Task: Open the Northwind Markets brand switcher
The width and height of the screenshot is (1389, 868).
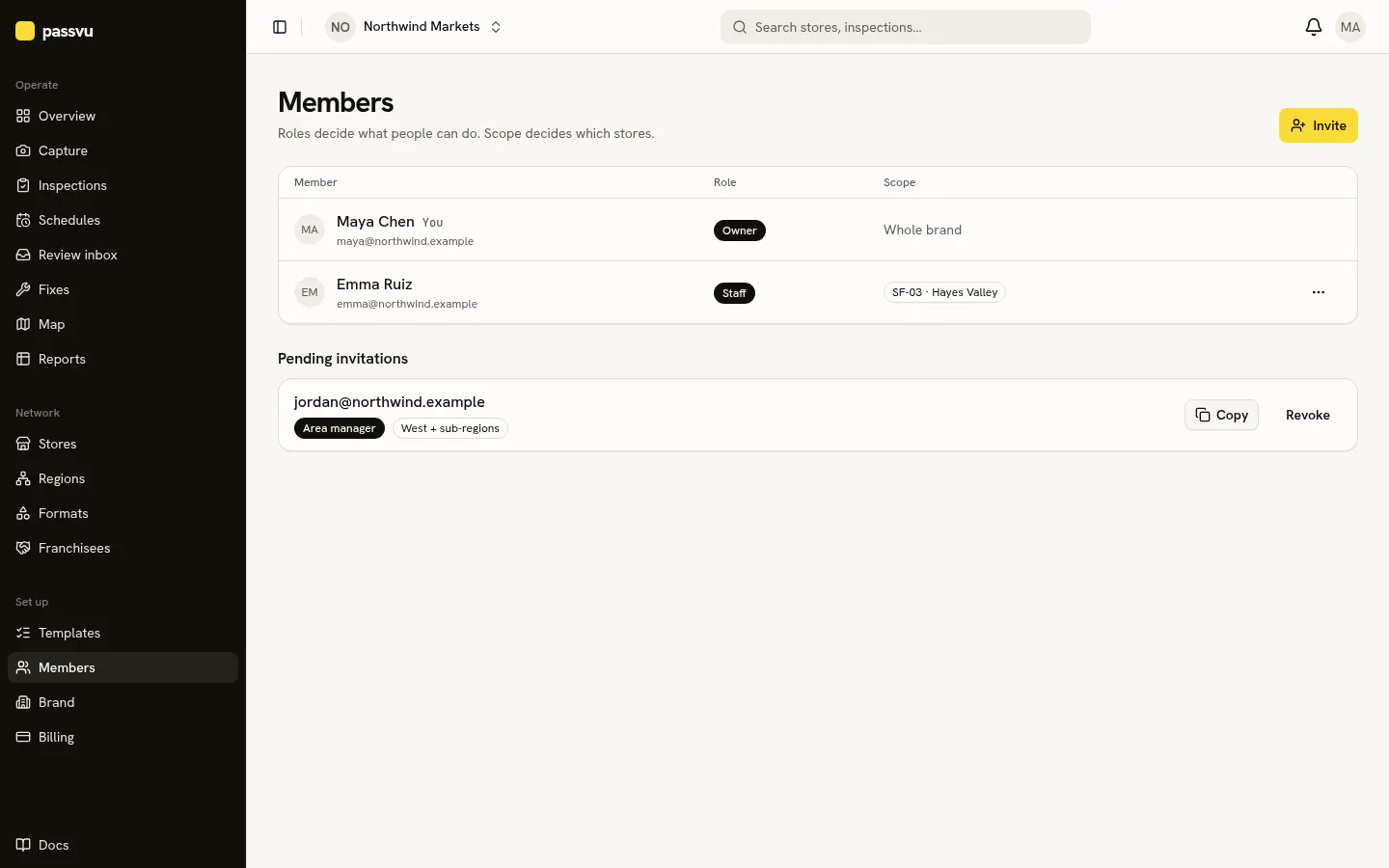Action: [415, 27]
